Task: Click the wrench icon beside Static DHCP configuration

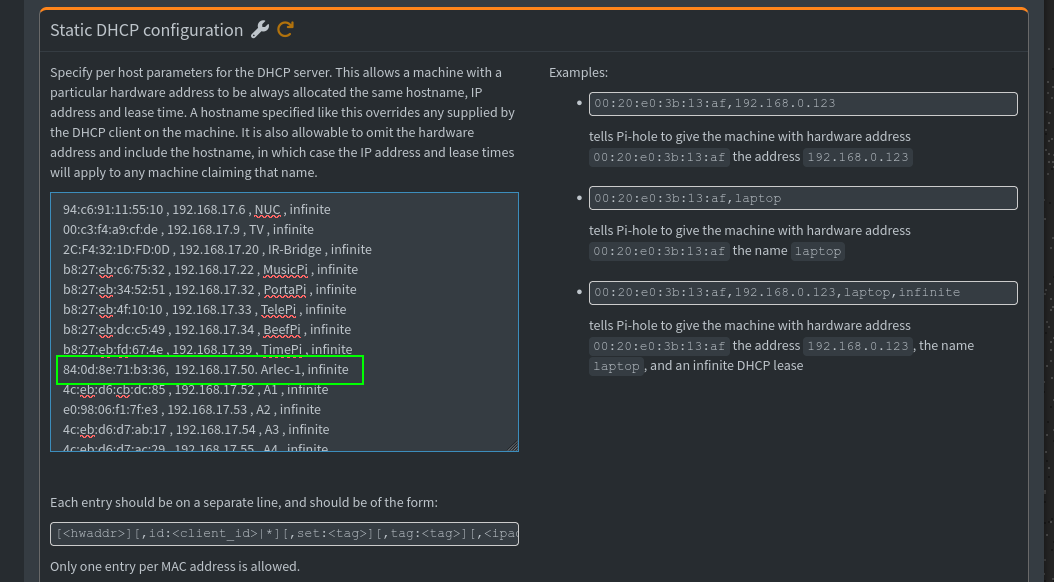Action: pos(259,30)
